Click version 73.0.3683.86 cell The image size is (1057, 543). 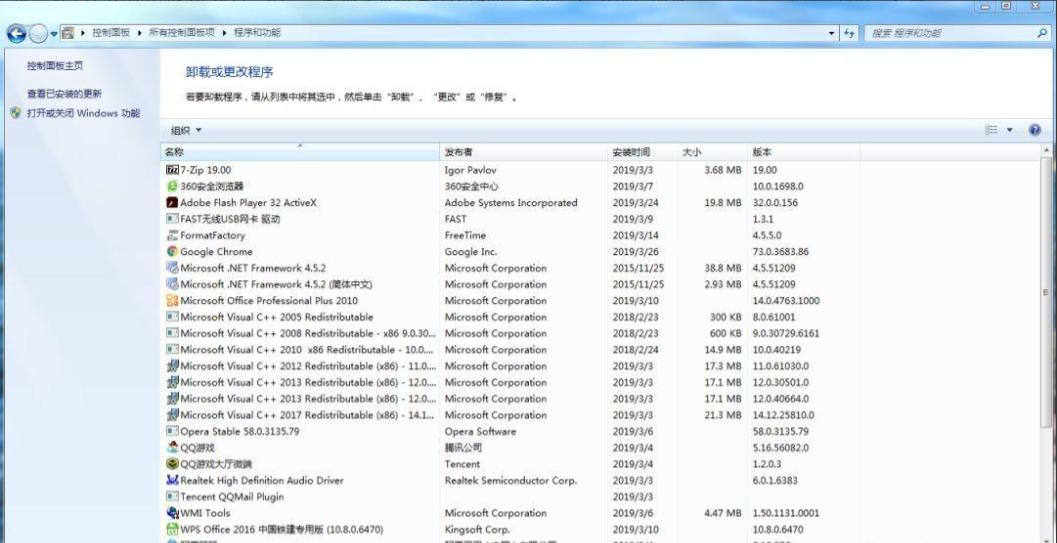[781, 252]
